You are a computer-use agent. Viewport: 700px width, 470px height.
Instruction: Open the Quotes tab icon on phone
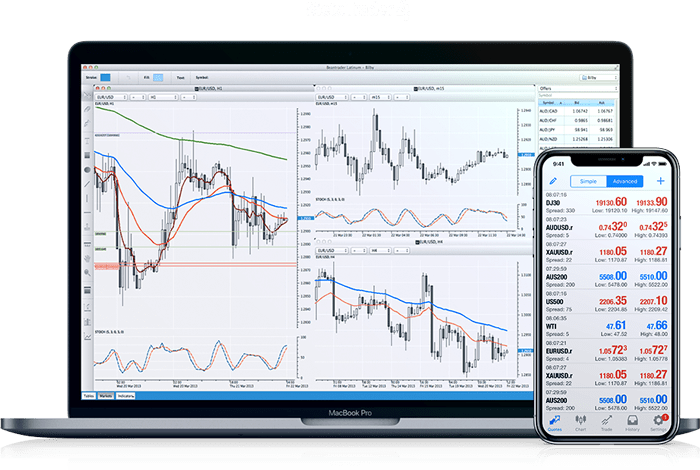554,424
